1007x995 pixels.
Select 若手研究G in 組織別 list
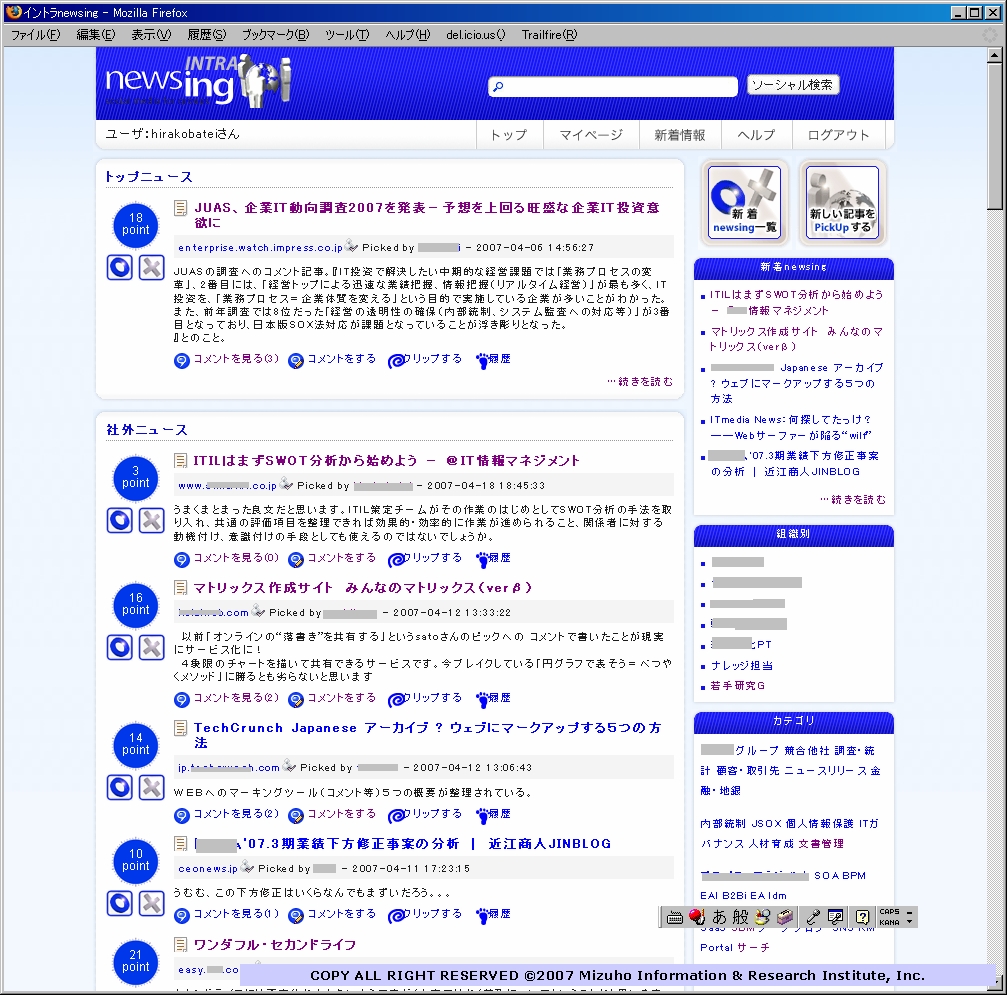(x=737, y=686)
